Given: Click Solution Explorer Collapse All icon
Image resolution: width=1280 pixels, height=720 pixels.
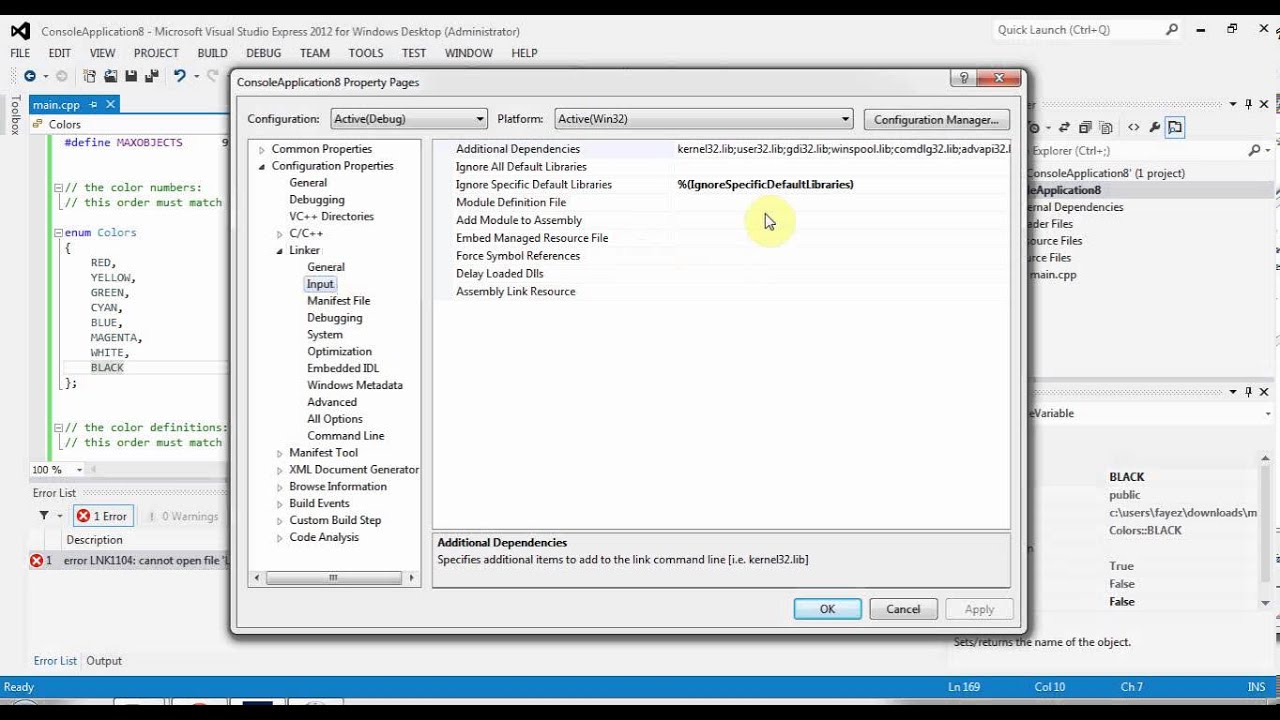Looking at the screenshot, I should point(1085,127).
